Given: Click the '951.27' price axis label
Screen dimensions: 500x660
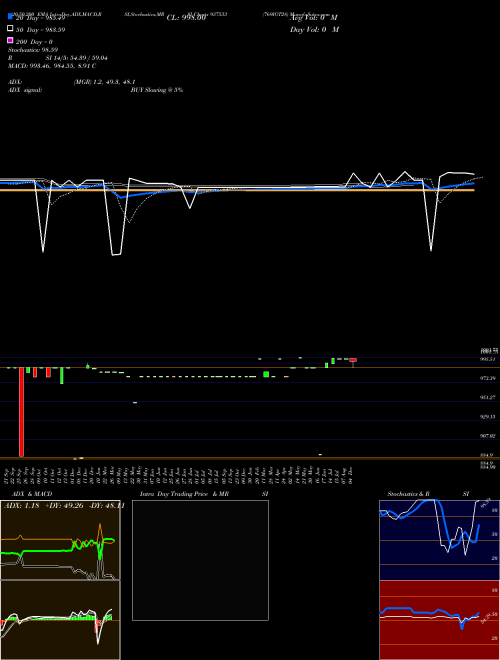Looking at the screenshot, I should 488,397.
